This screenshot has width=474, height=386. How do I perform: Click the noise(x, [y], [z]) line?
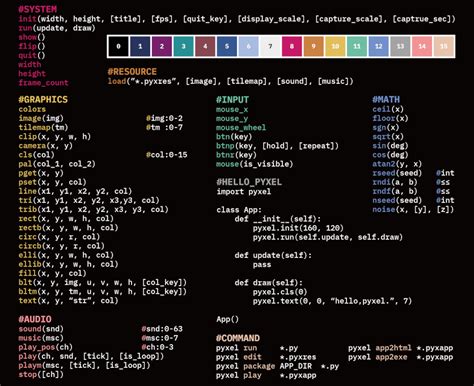pos(413,209)
